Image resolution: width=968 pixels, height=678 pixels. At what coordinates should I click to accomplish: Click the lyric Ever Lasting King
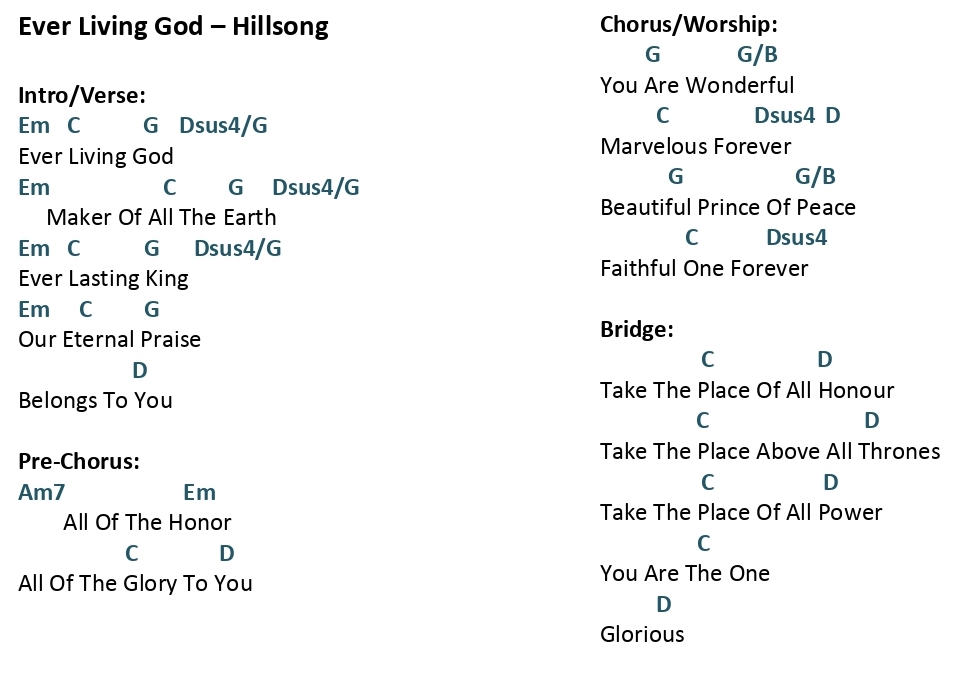[103, 278]
